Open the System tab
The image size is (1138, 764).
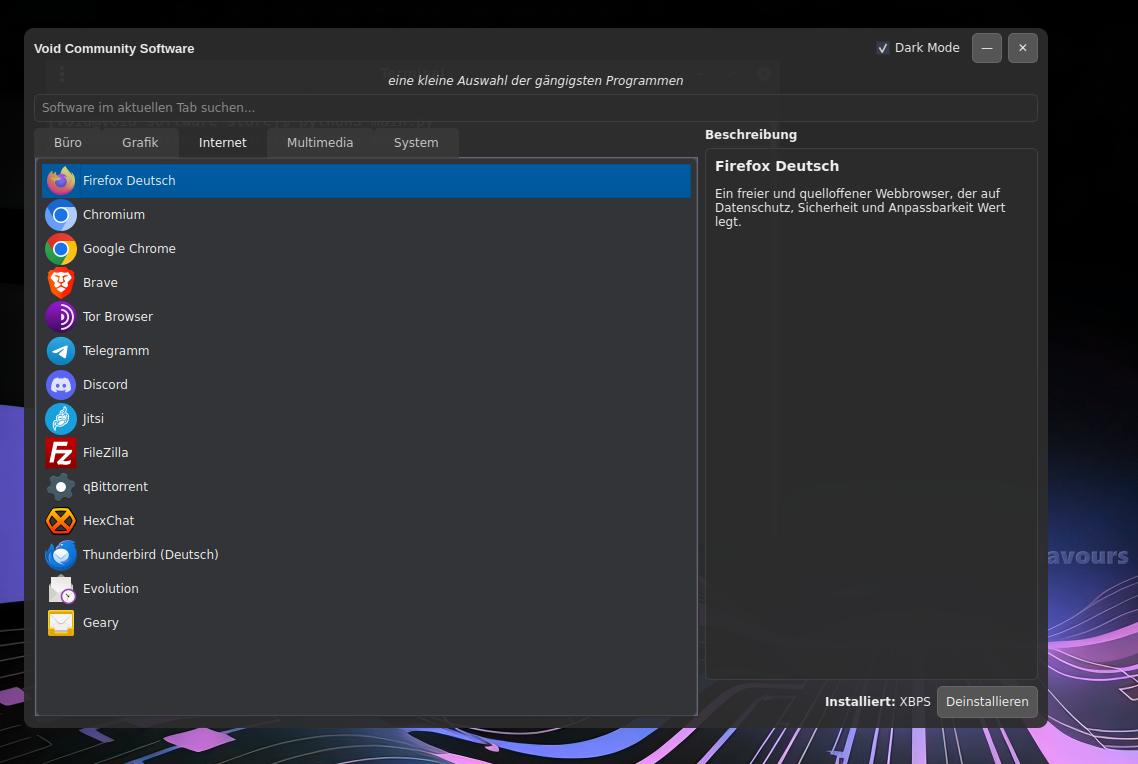416,143
